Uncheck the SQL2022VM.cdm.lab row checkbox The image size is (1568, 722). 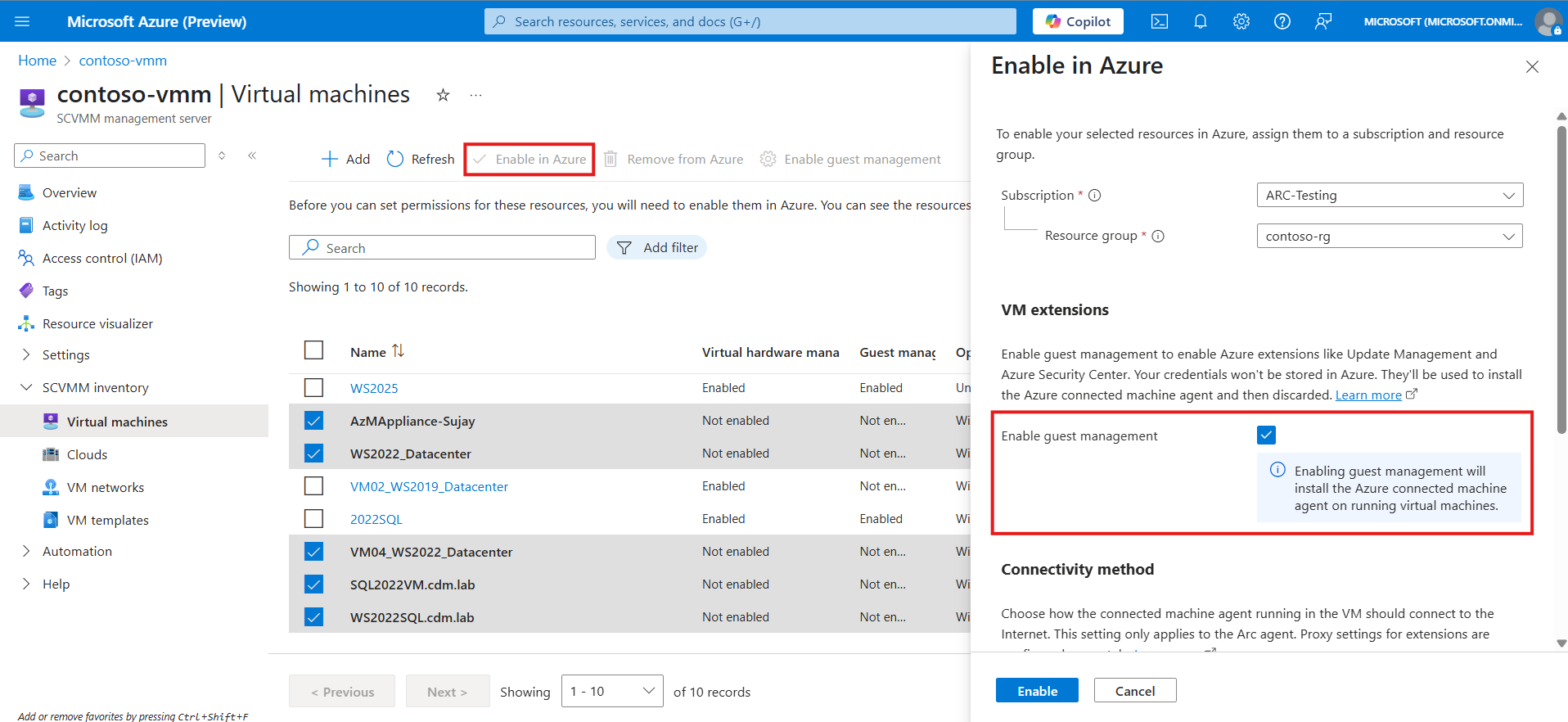pos(313,584)
